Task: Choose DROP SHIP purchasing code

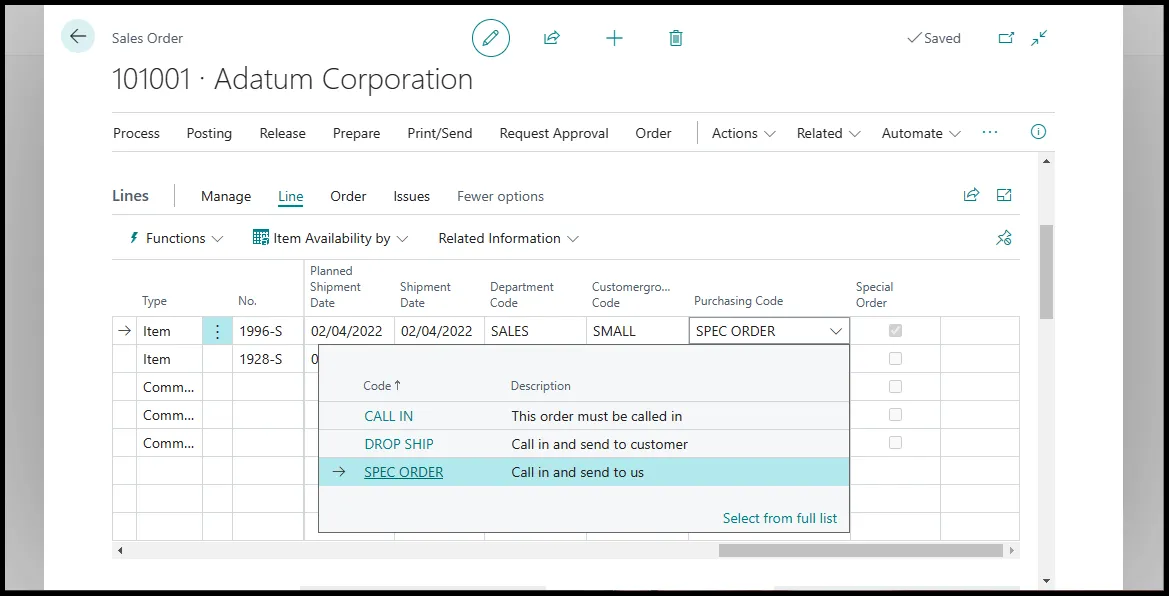Action: coord(399,444)
